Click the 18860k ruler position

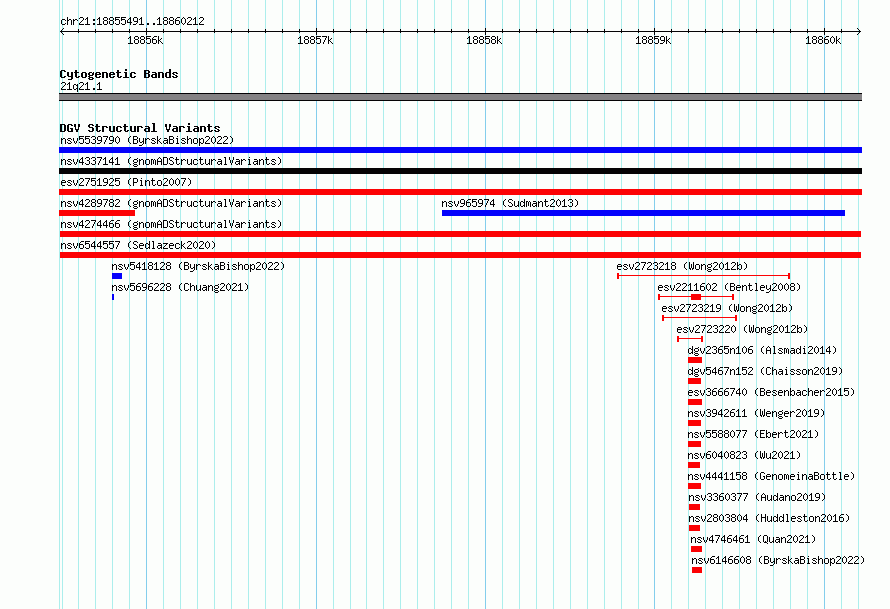coord(823,40)
